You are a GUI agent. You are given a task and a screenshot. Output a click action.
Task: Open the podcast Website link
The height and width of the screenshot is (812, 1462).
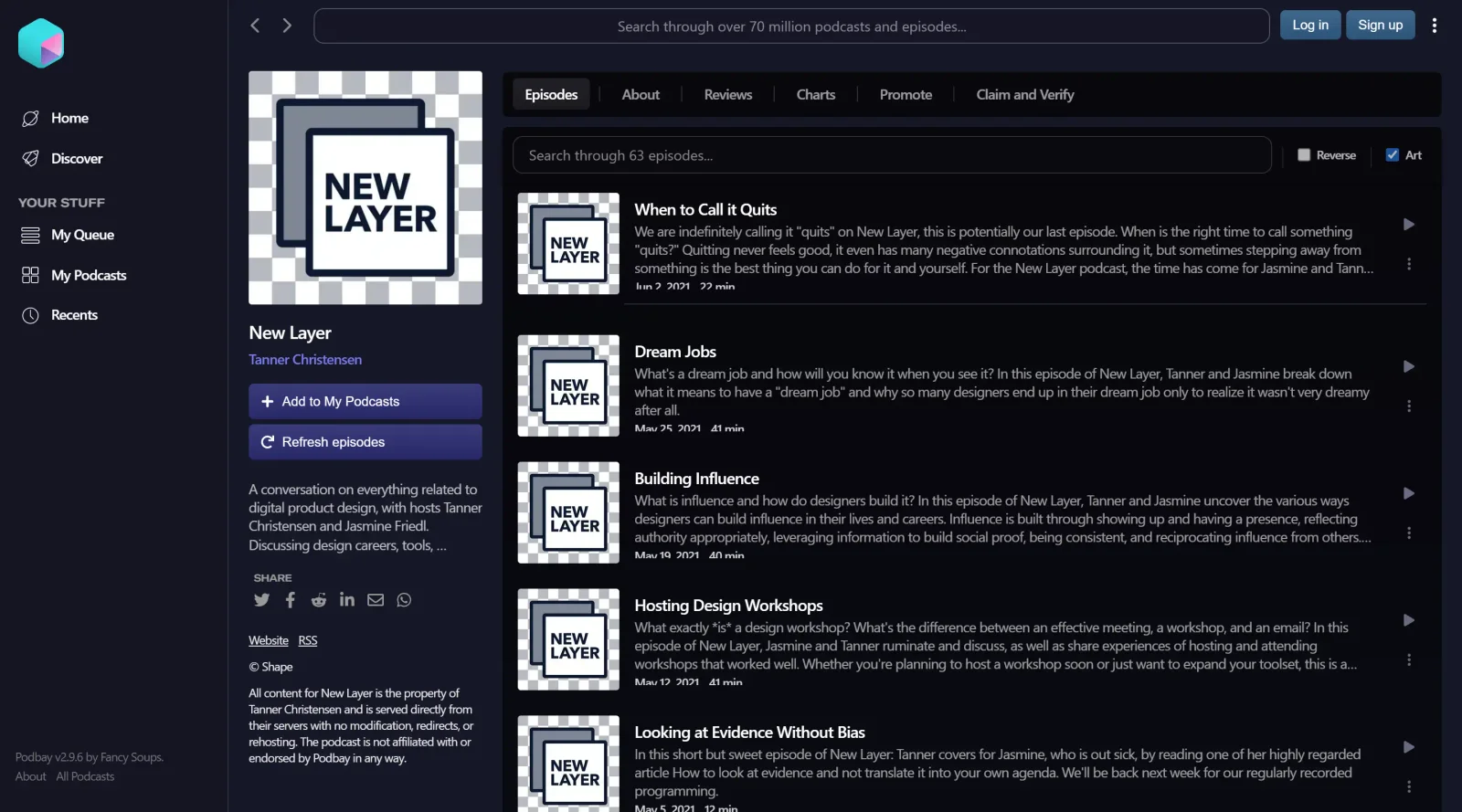(x=269, y=640)
